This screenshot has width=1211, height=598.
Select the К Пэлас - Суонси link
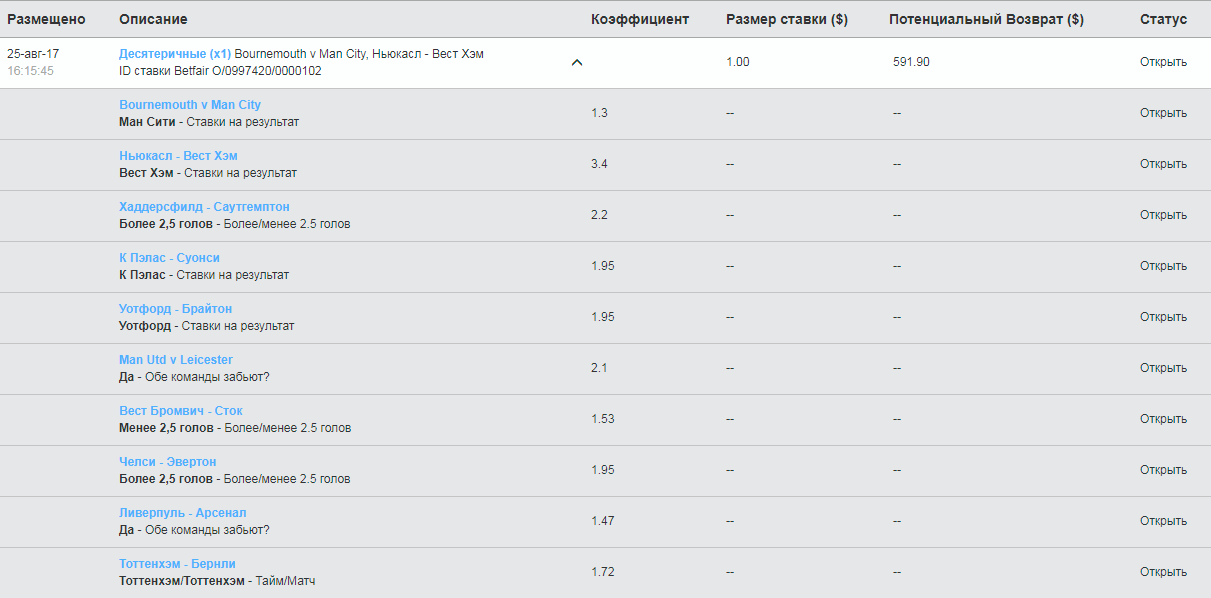click(169, 258)
